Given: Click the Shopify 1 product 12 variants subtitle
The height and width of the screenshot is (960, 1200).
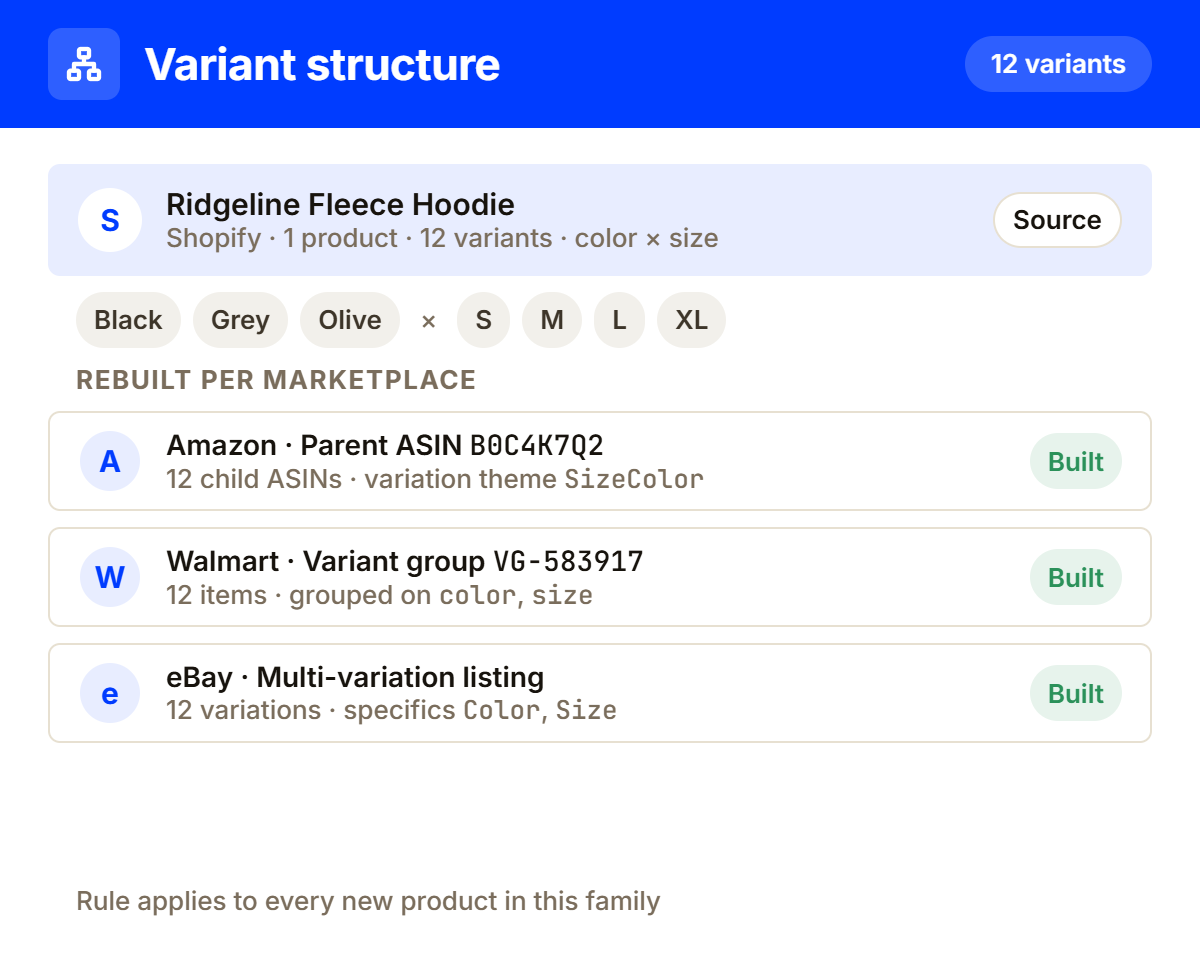Looking at the screenshot, I should tap(442, 238).
